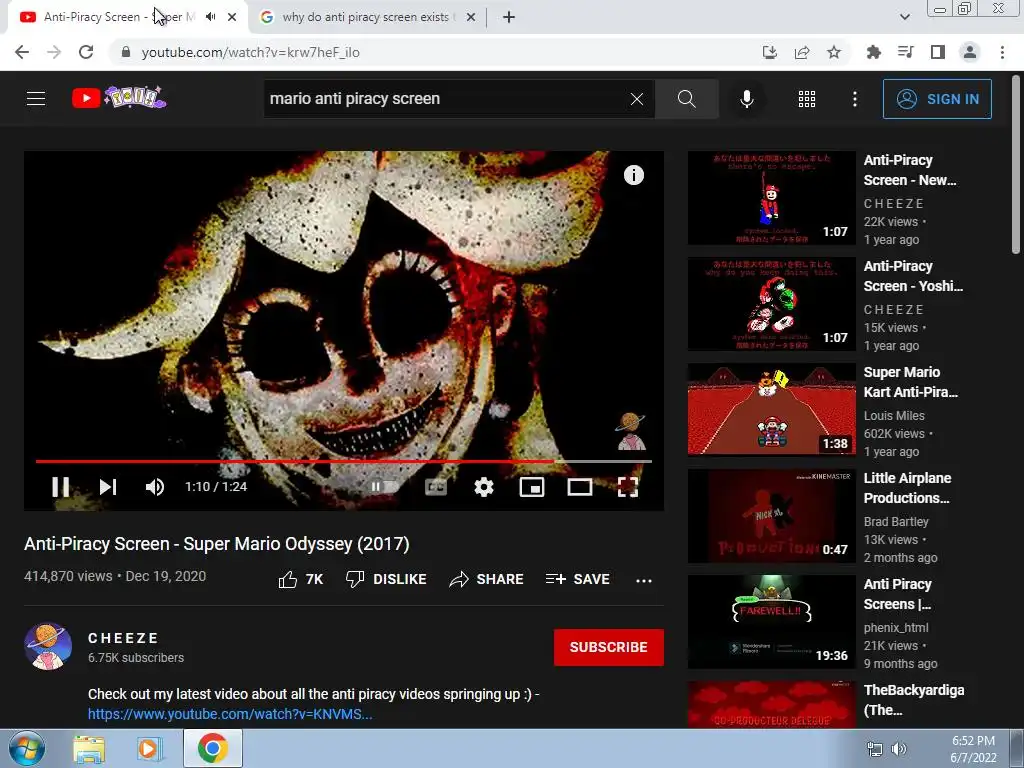The image size is (1024, 768).
Task: Open Chrome media controls icon
Action: pyautogui.click(x=905, y=52)
